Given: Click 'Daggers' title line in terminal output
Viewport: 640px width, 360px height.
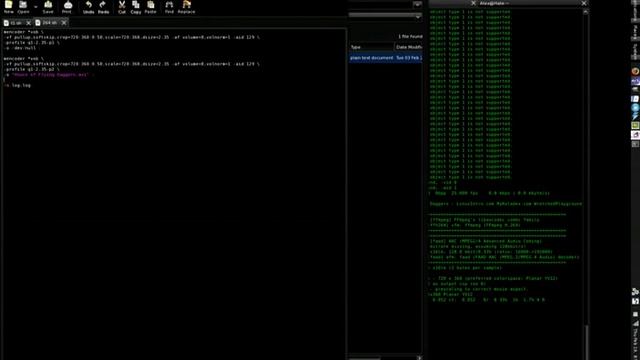Looking at the screenshot, I should pyautogui.click(x=506, y=204).
